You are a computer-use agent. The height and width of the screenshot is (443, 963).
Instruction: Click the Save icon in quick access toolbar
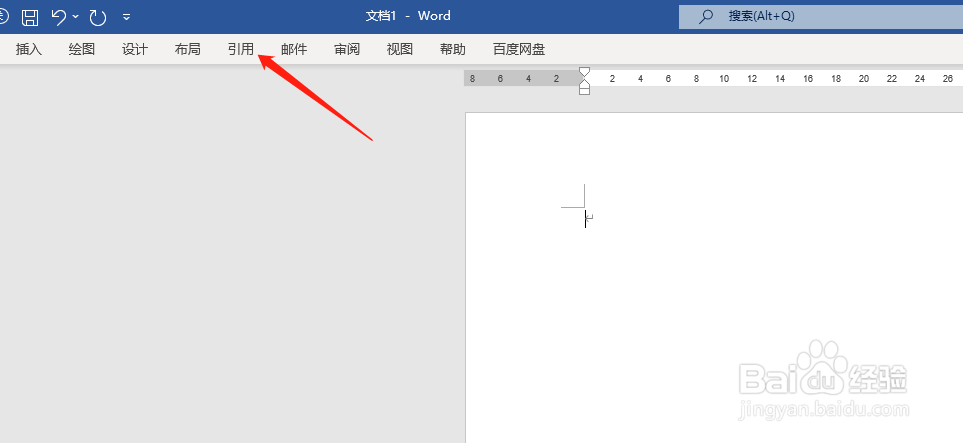30,17
